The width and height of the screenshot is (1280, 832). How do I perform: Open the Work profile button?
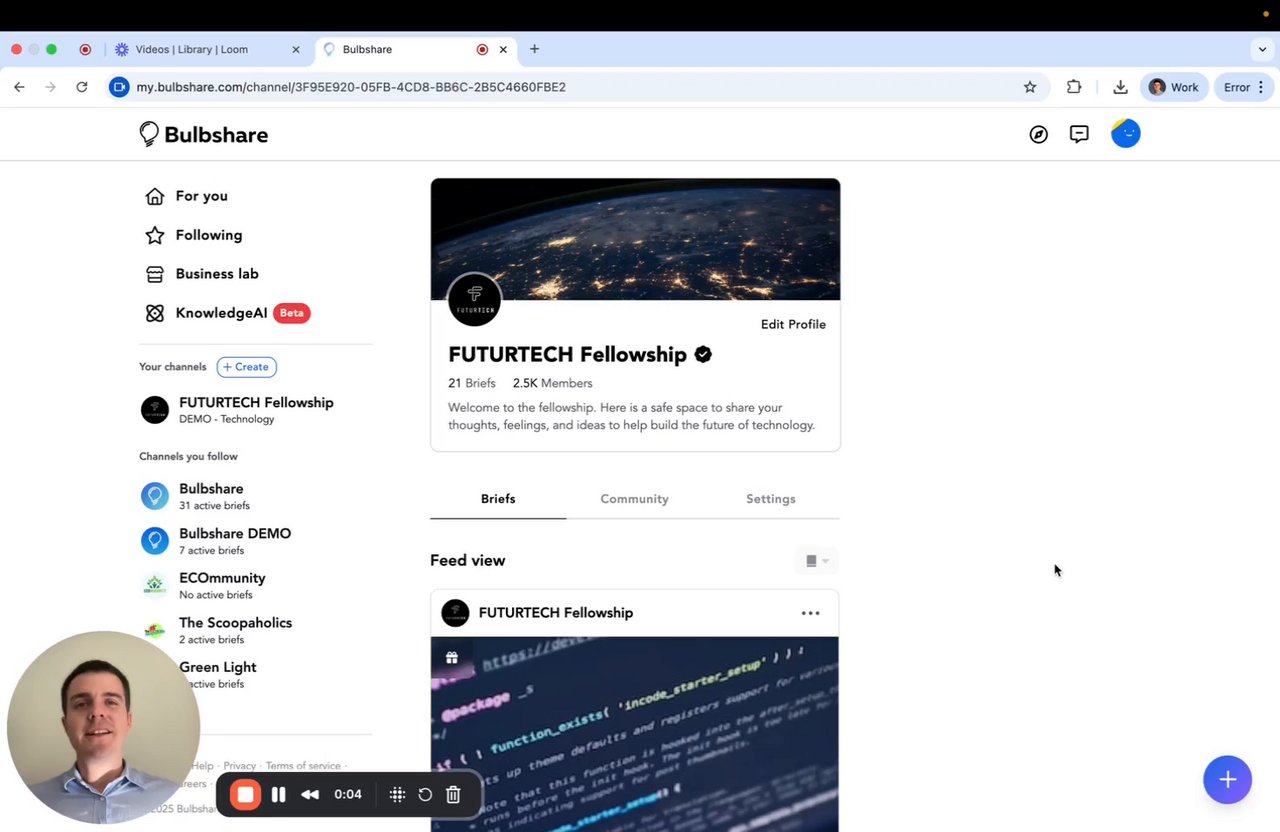(1174, 87)
